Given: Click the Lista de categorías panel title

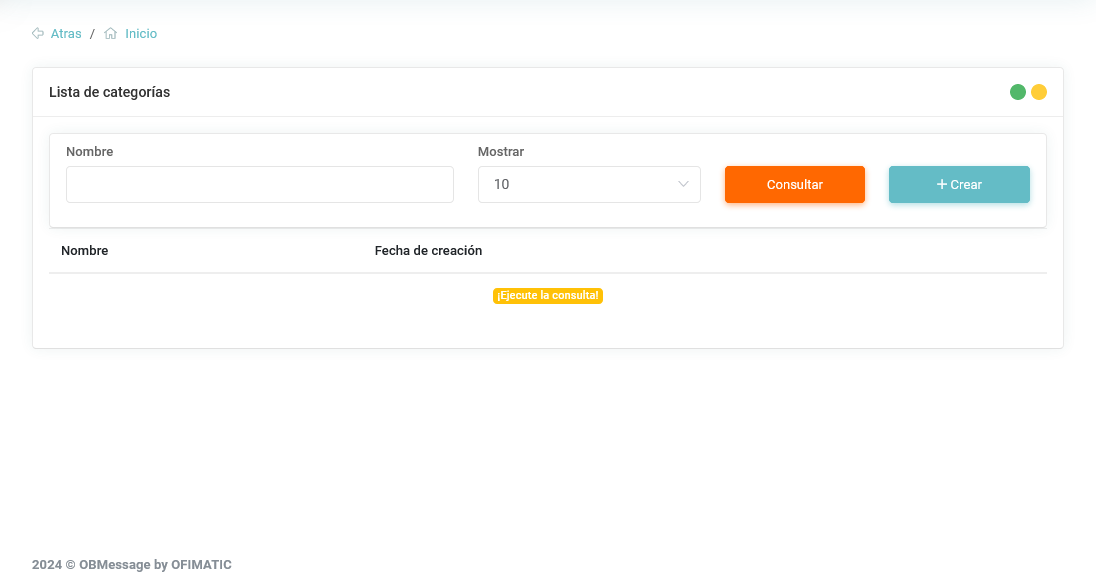Looking at the screenshot, I should [x=110, y=92].
